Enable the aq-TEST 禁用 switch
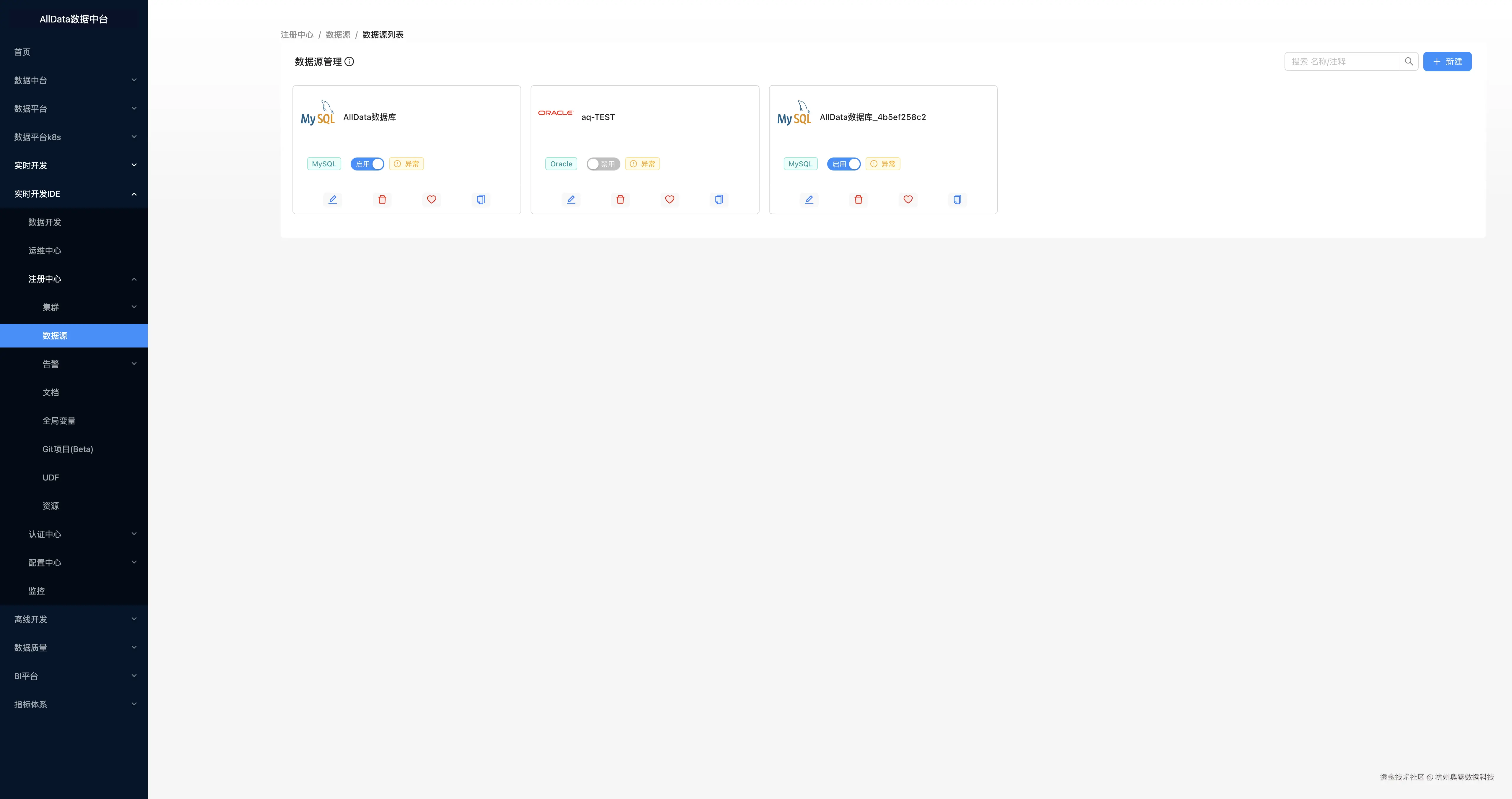 [x=603, y=164]
